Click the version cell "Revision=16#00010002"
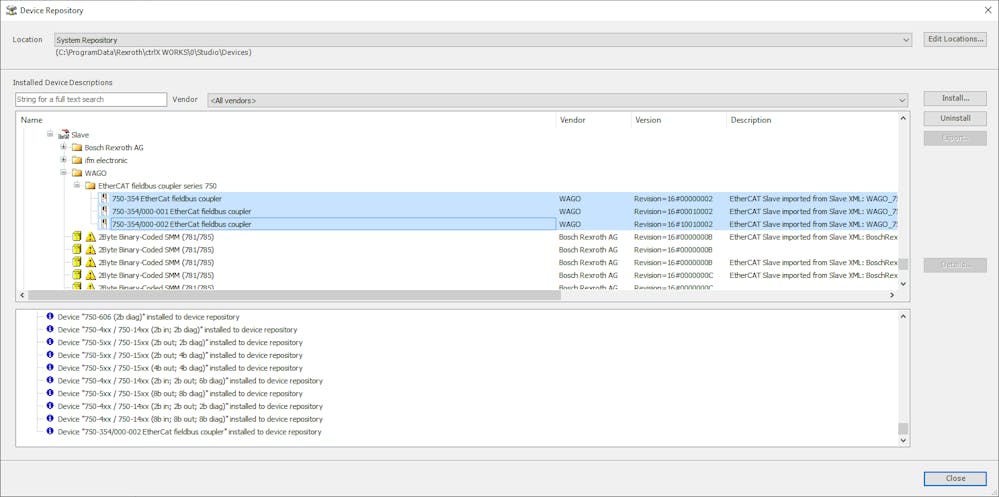 (x=673, y=212)
